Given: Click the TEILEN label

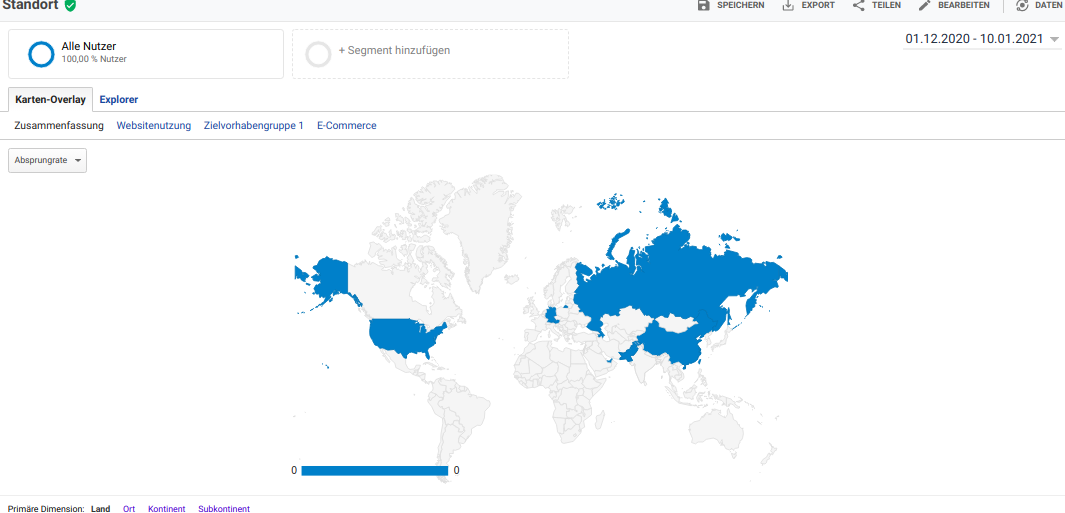Looking at the screenshot, I should (x=886, y=5).
